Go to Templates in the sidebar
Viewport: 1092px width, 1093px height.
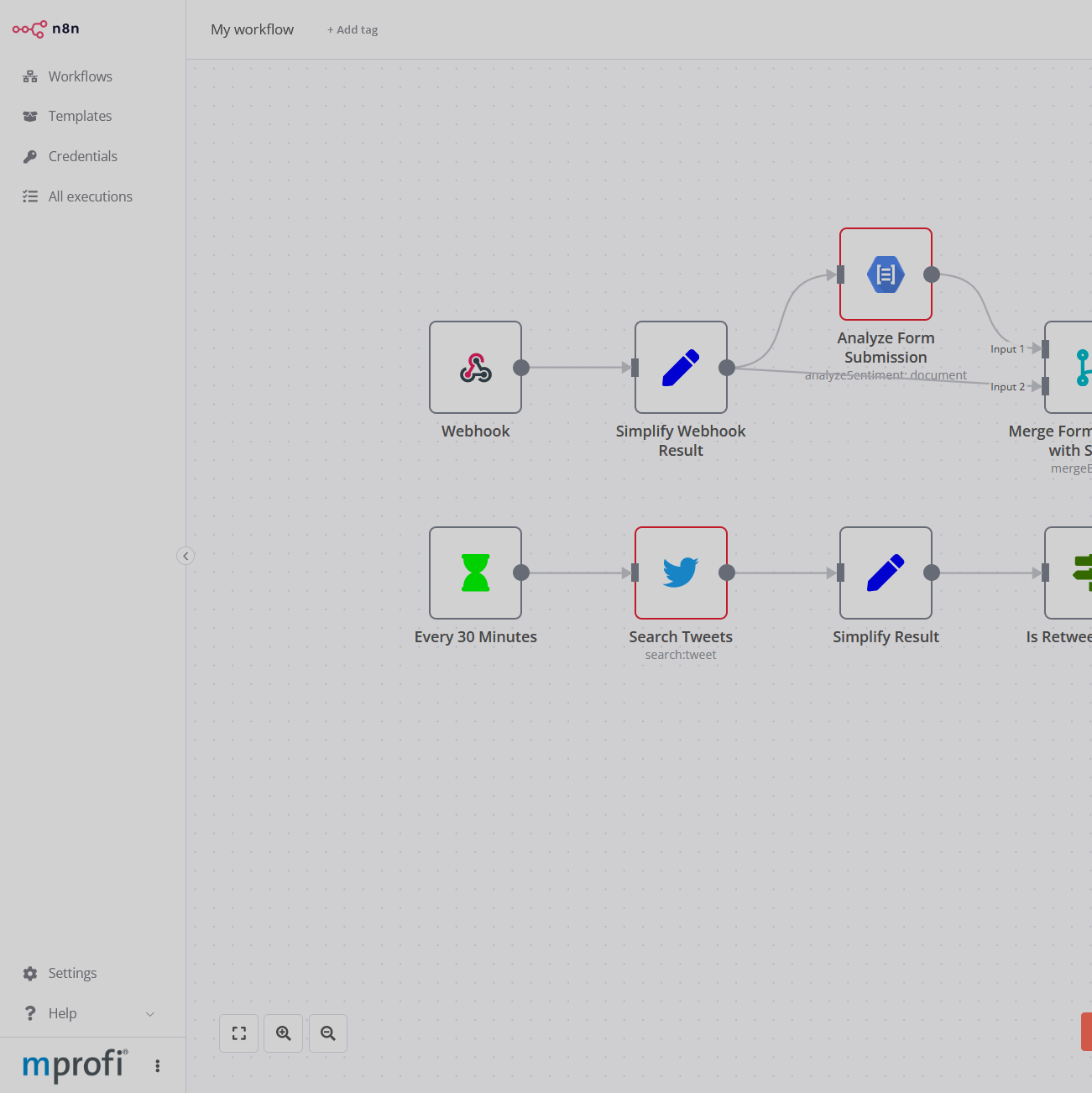80,116
